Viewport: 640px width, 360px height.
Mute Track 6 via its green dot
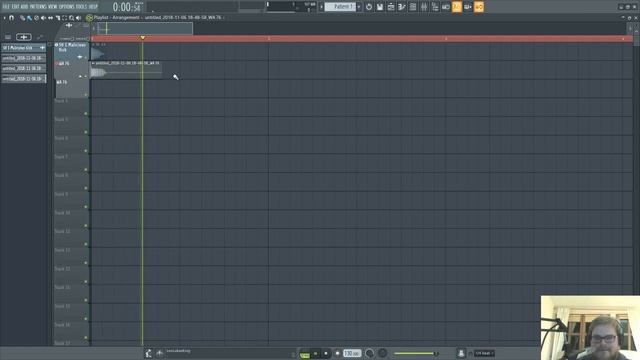(86, 151)
